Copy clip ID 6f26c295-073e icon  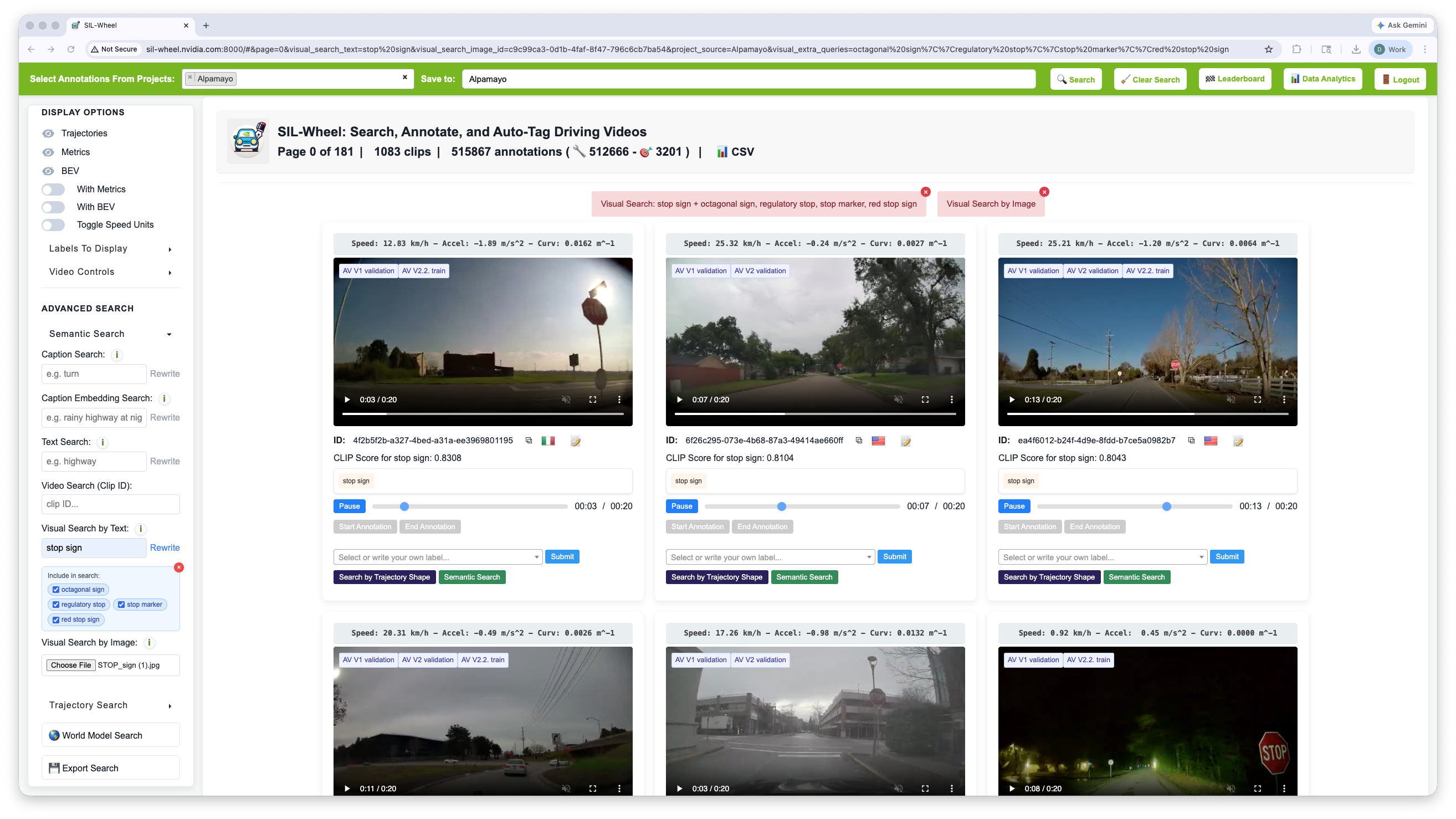pos(859,441)
